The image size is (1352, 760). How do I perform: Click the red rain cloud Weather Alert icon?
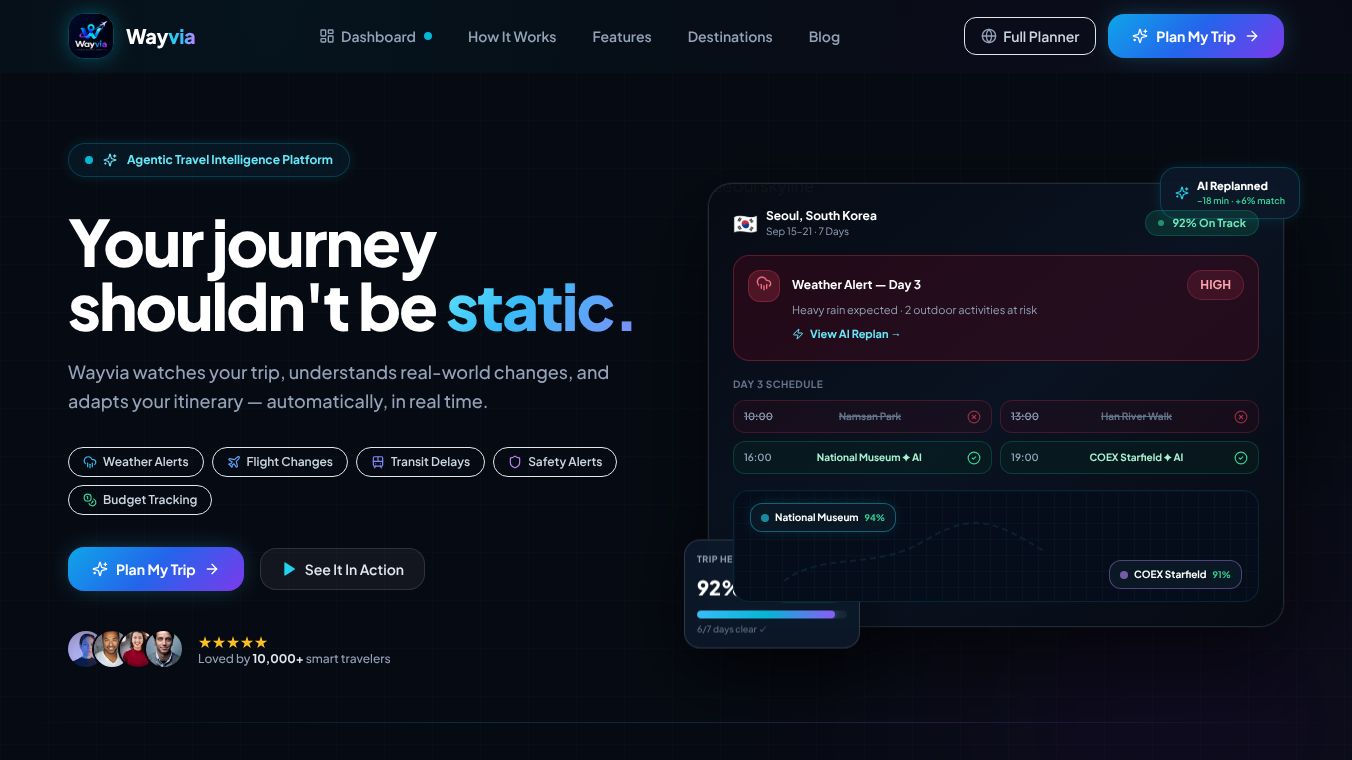[x=764, y=286]
